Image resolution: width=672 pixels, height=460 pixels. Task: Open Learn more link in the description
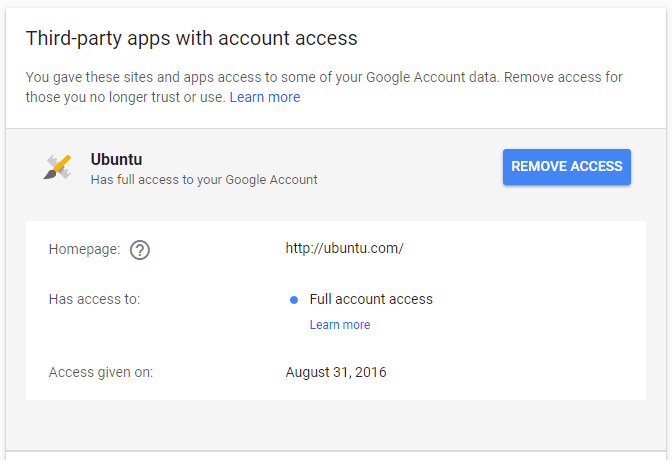[x=264, y=97]
